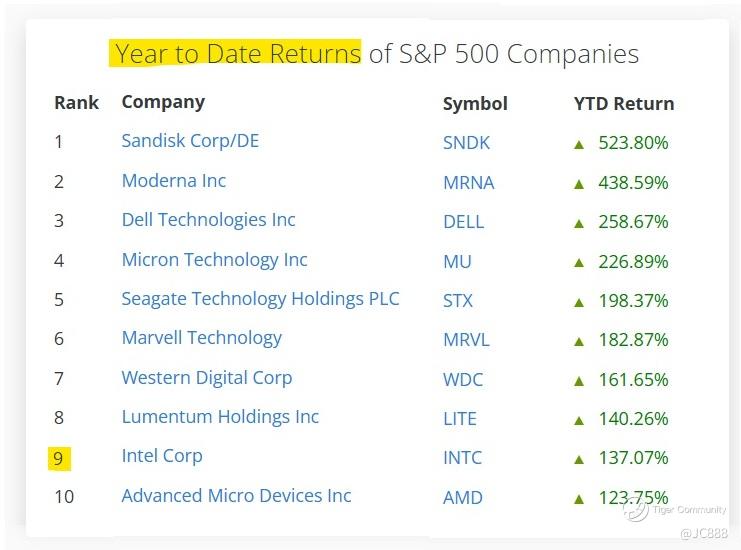Click the SNDK ticker symbol
Screen dimensions: 741x550
point(466,143)
